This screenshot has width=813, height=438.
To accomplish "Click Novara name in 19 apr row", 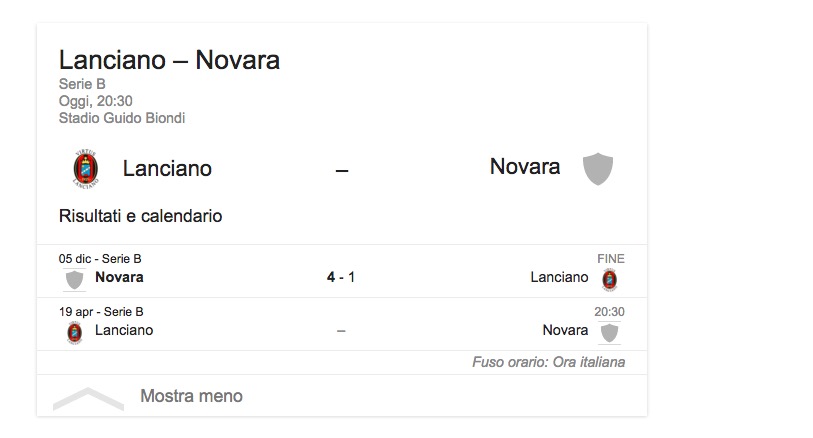I will (x=565, y=330).
